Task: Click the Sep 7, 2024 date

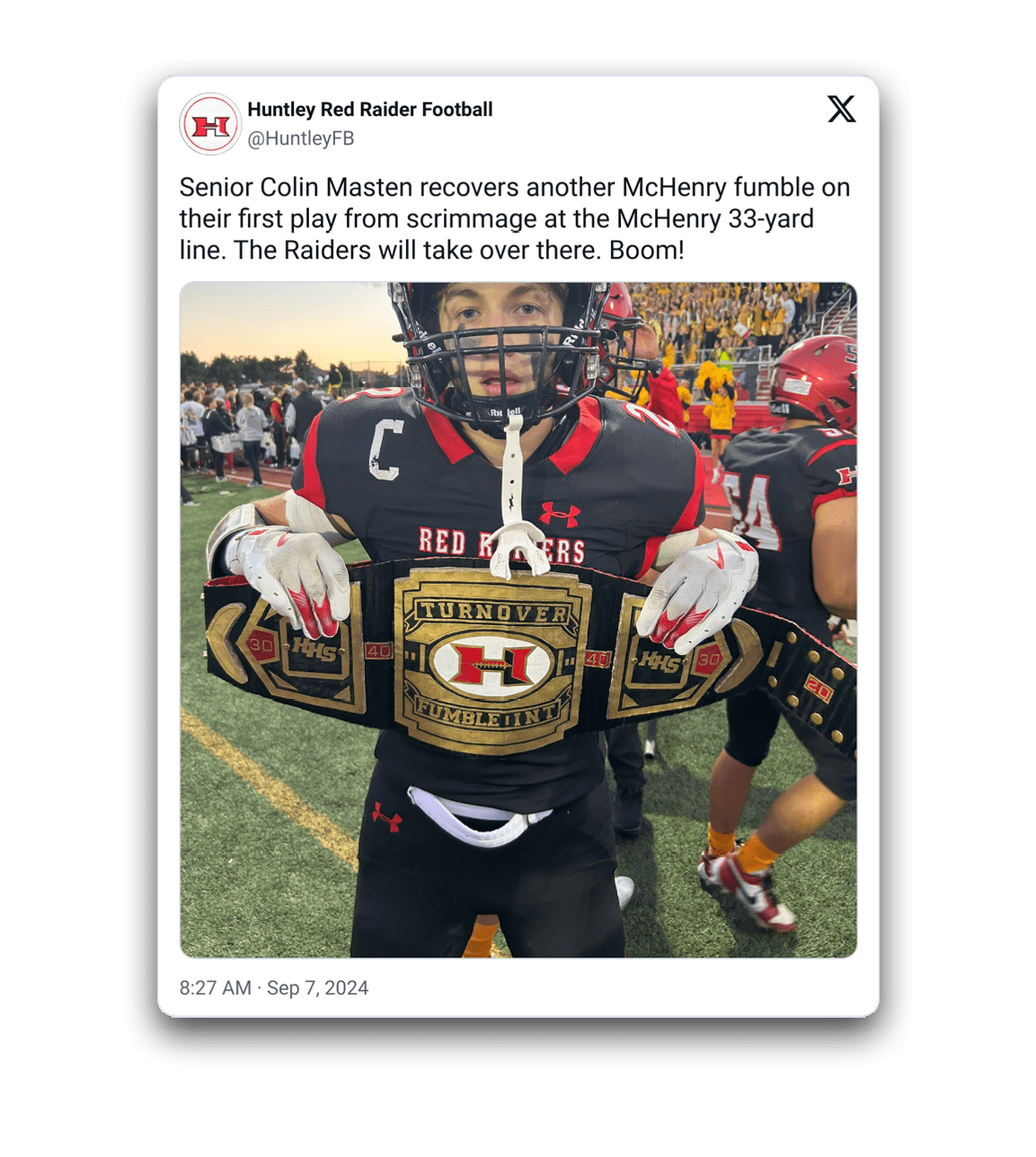Action: [318, 988]
